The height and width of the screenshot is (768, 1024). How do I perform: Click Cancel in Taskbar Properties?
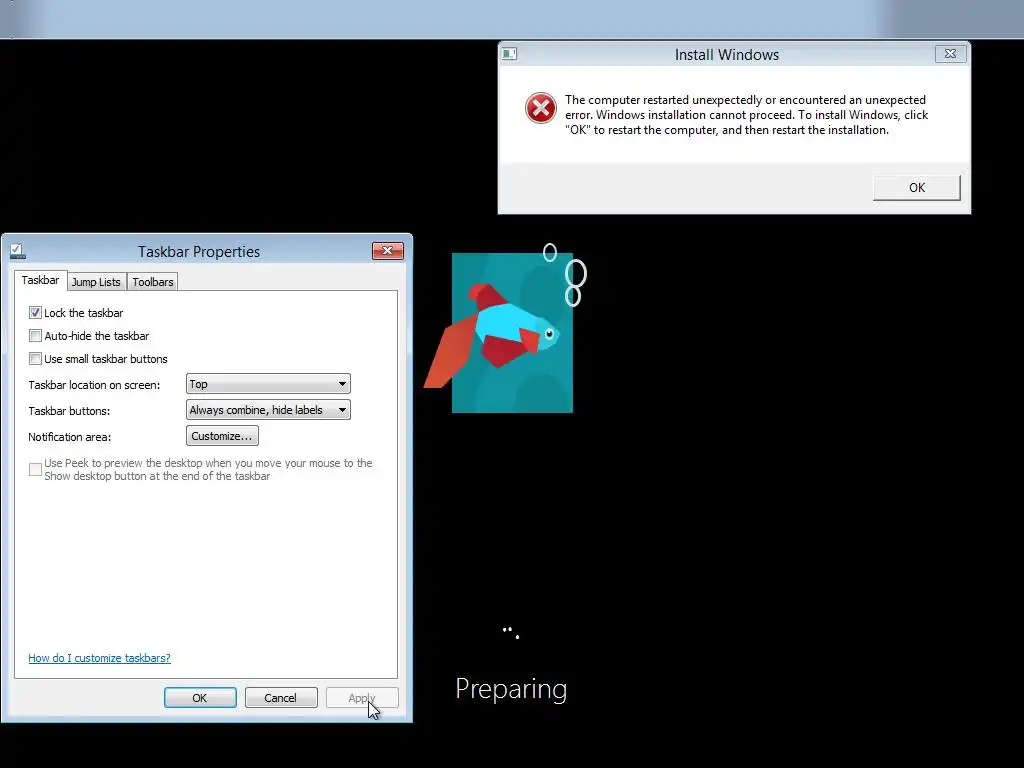(x=281, y=698)
